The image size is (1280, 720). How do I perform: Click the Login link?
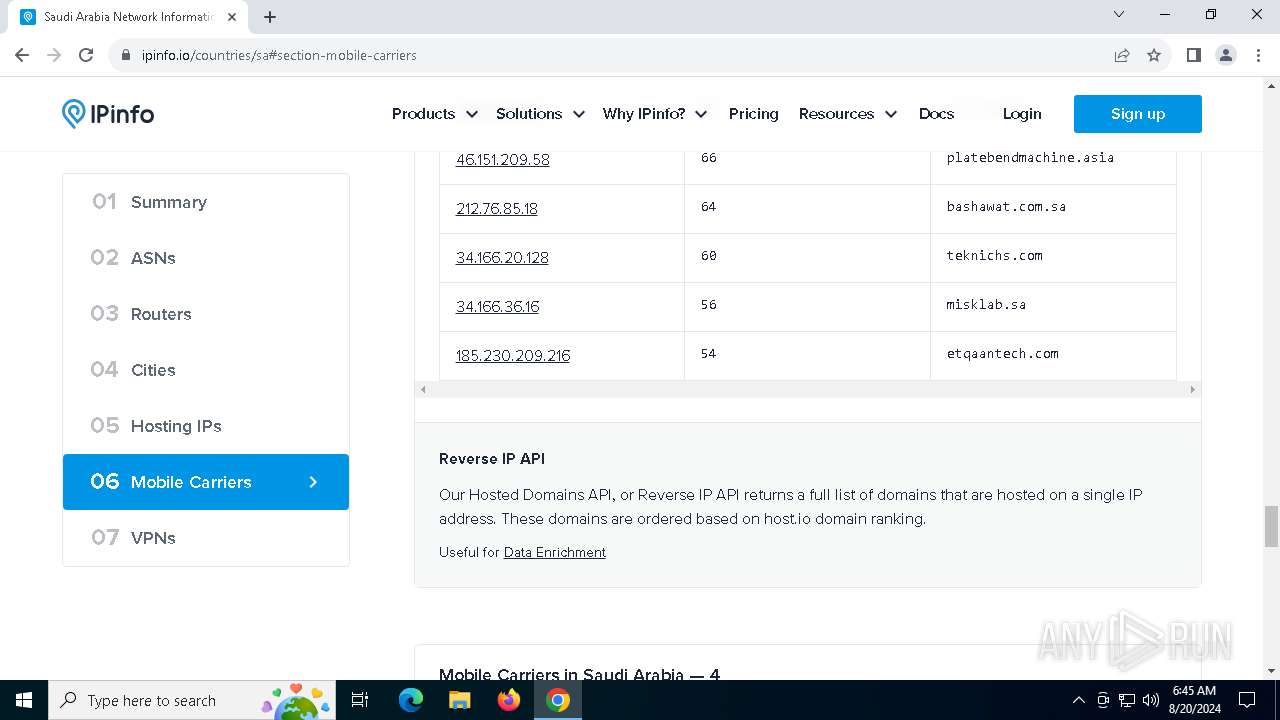point(1022,114)
